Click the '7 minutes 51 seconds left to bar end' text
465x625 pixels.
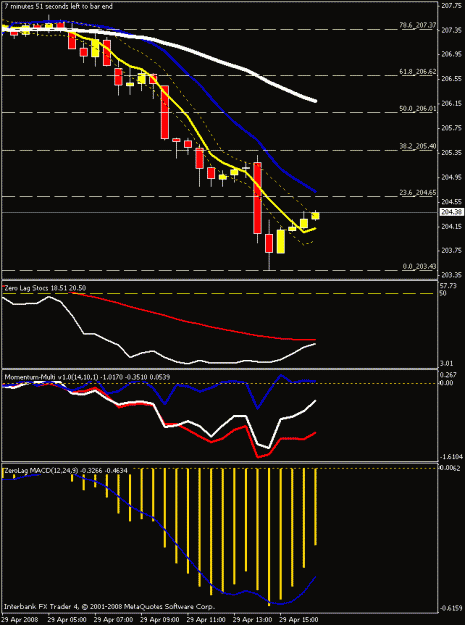click(x=58, y=6)
